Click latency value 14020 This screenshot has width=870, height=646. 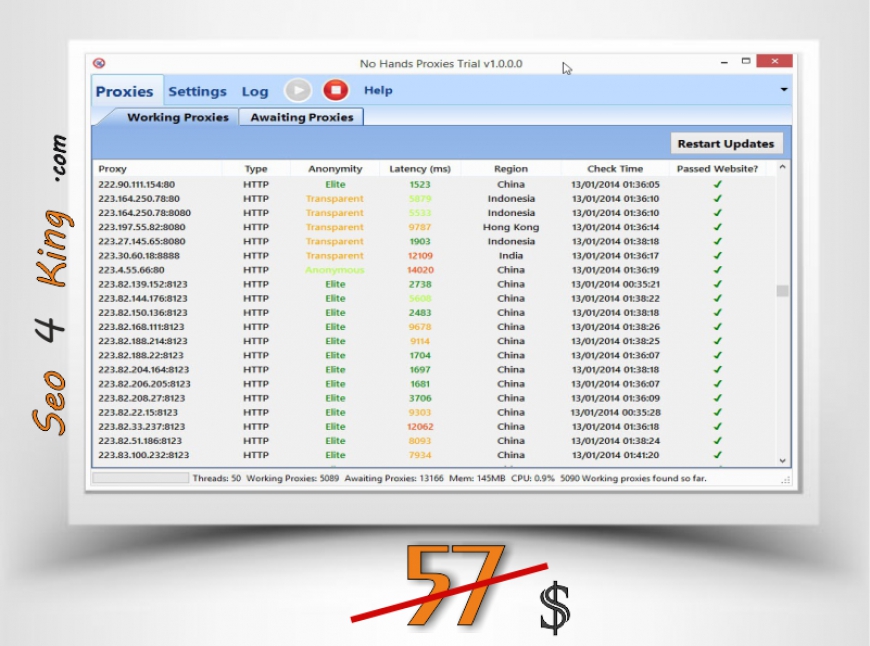coord(420,270)
